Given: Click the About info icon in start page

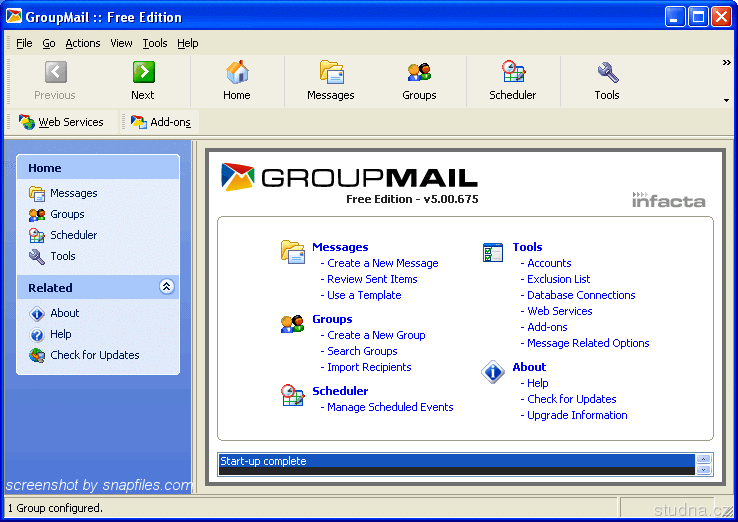Looking at the screenshot, I should coord(493,372).
